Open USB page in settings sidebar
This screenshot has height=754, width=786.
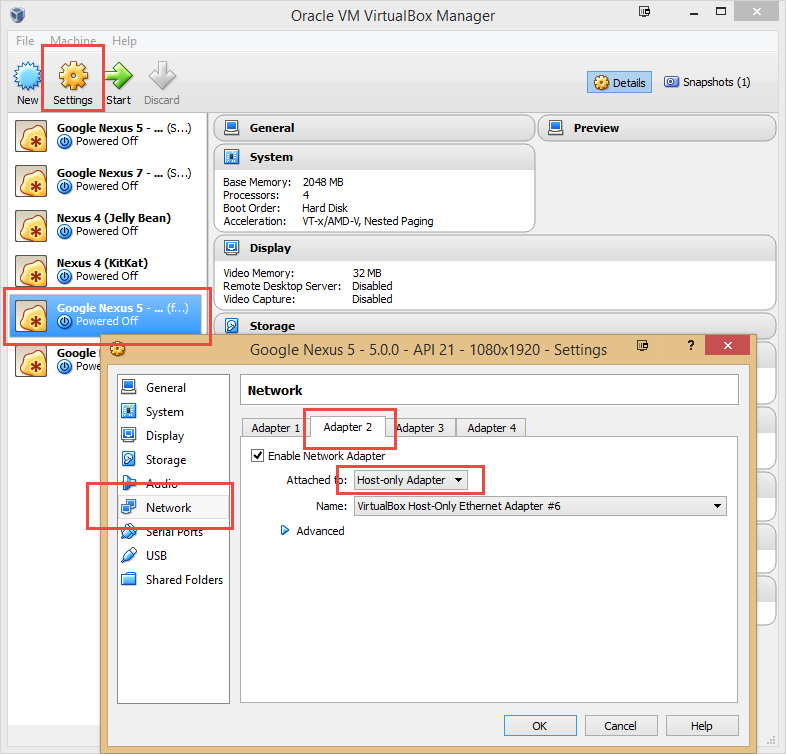coord(174,555)
